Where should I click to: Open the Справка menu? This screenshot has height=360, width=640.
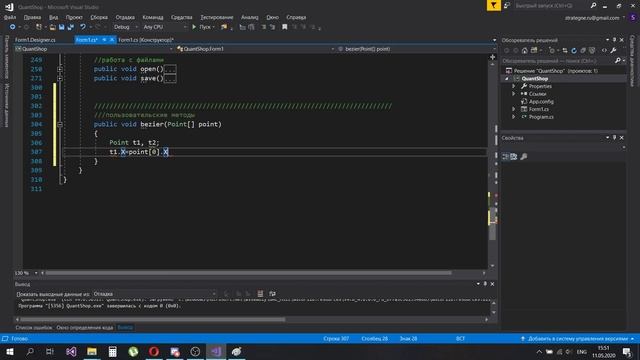tap(296, 17)
